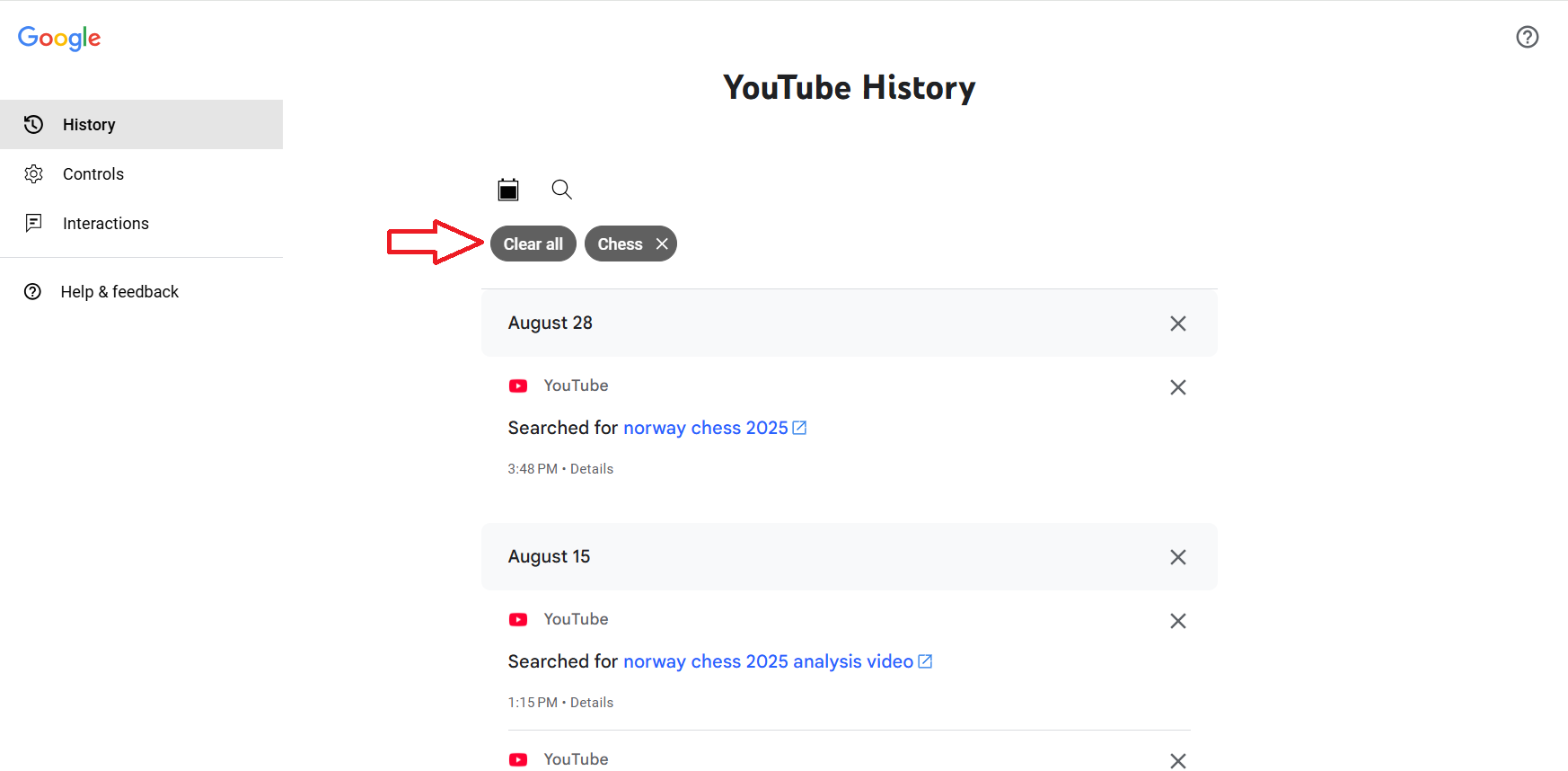Click the external-link icon after analysis video

click(925, 661)
